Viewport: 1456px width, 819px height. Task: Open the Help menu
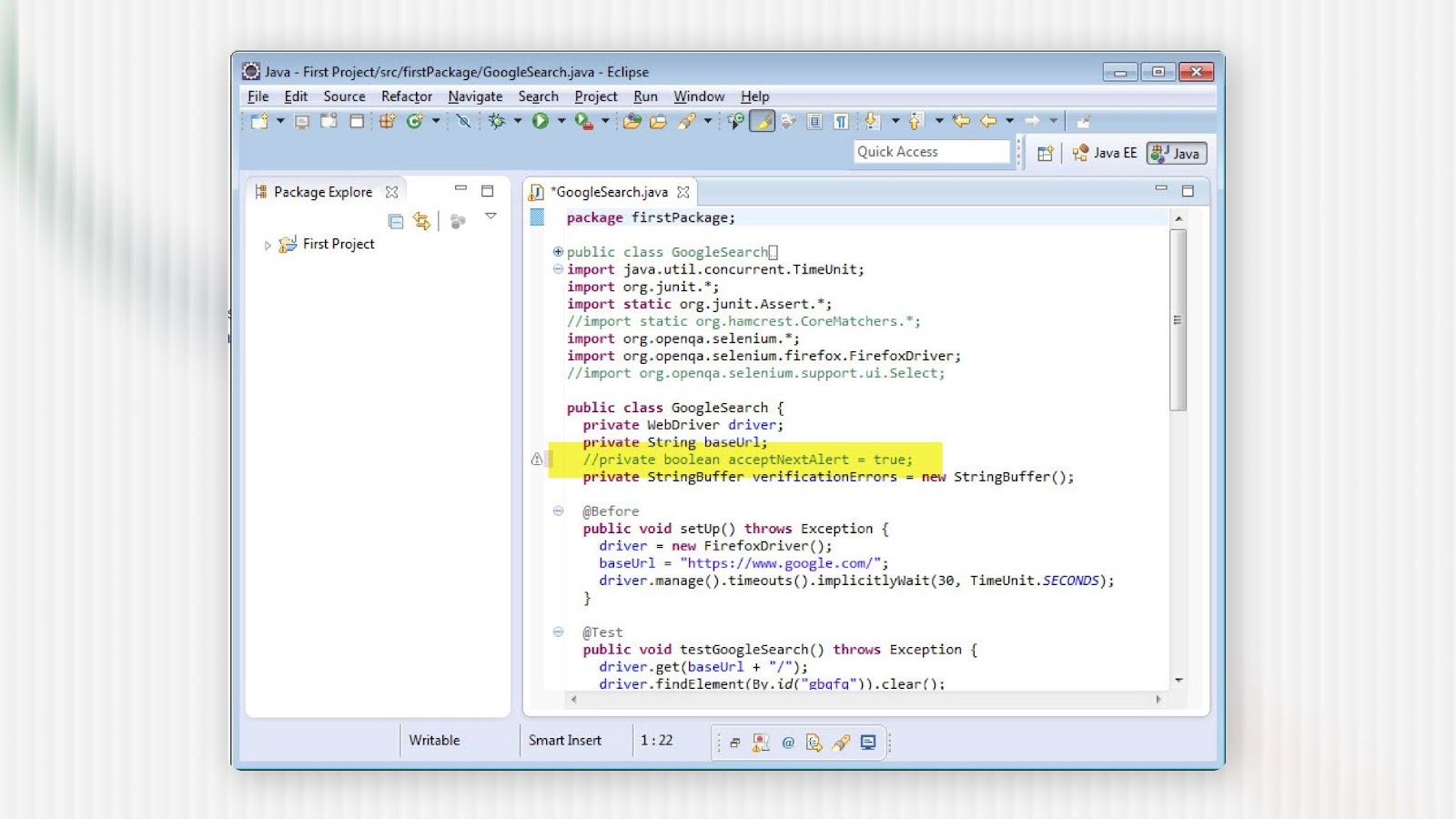pos(754,96)
